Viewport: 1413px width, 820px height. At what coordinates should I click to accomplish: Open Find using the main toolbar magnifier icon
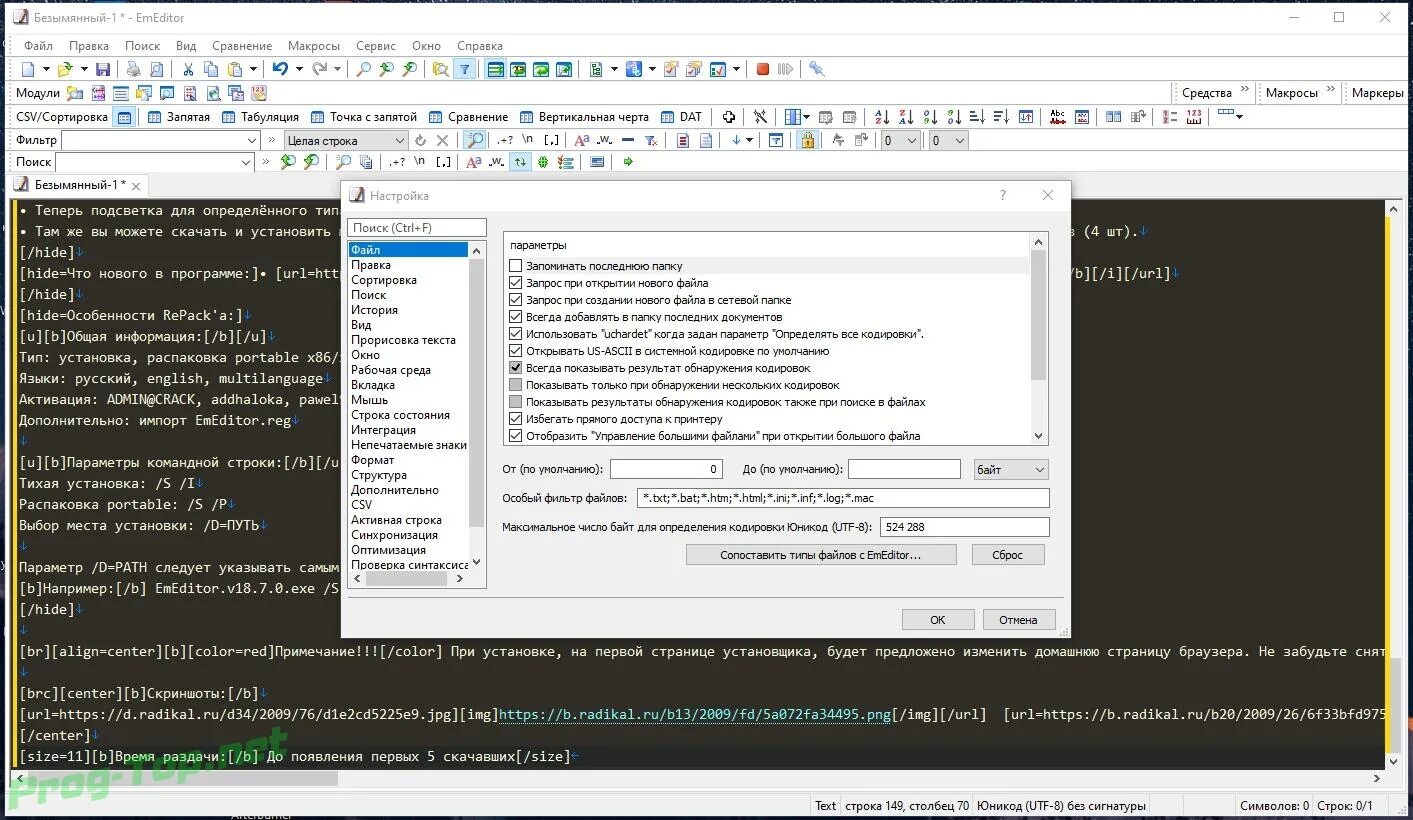click(x=363, y=69)
